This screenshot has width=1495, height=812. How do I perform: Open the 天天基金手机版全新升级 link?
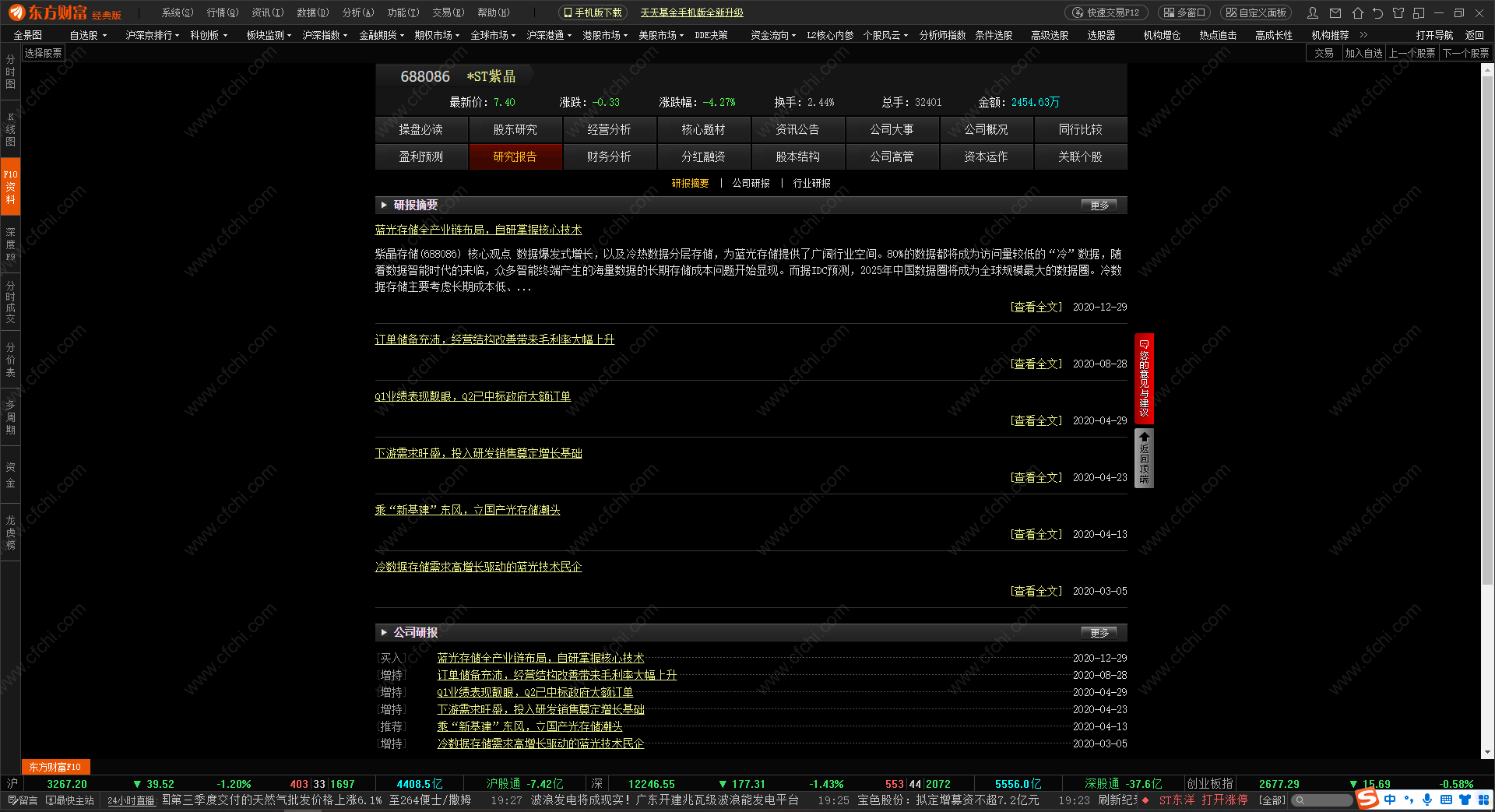tap(691, 12)
